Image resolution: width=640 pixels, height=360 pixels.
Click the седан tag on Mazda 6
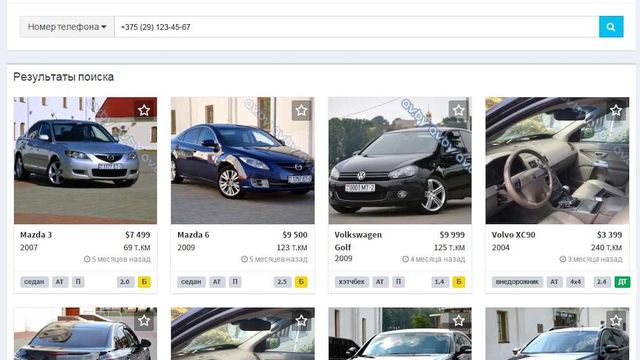pyautogui.click(x=191, y=282)
